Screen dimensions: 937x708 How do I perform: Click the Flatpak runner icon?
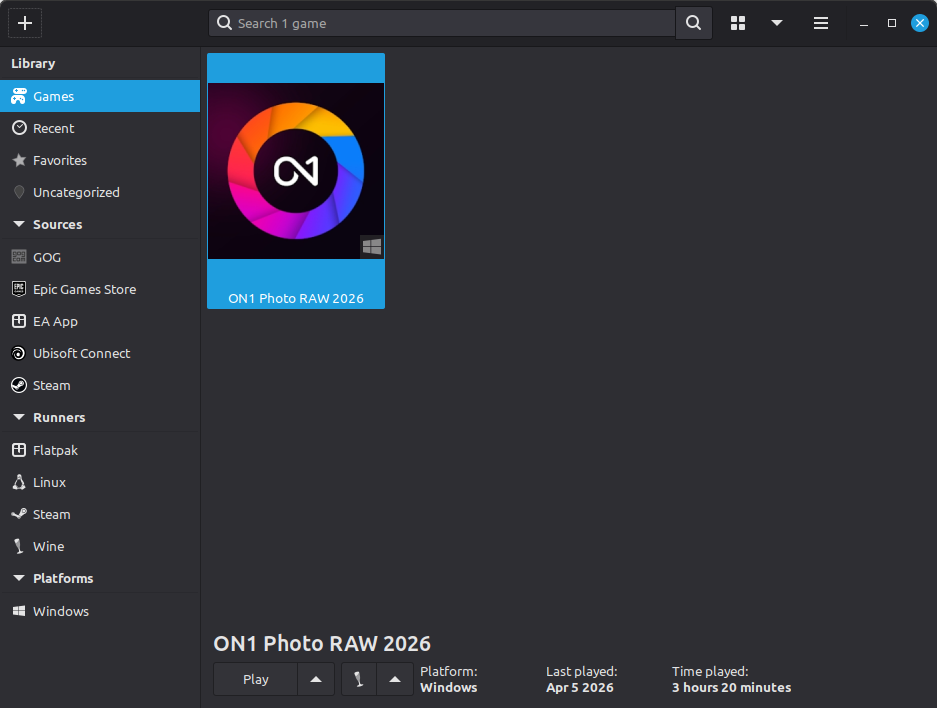click(18, 450)
